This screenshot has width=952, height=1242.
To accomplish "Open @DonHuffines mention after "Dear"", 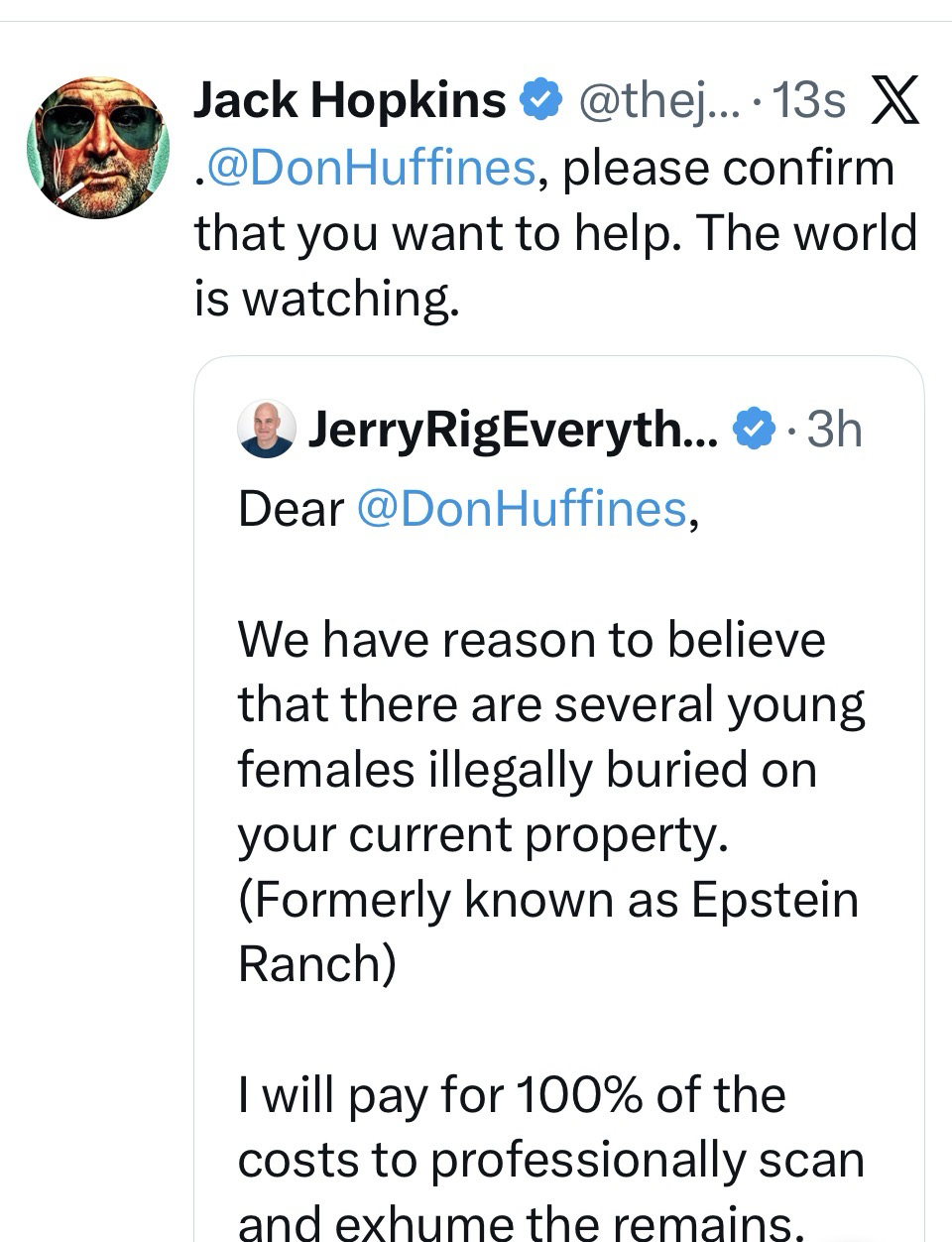I will point(521,509).
